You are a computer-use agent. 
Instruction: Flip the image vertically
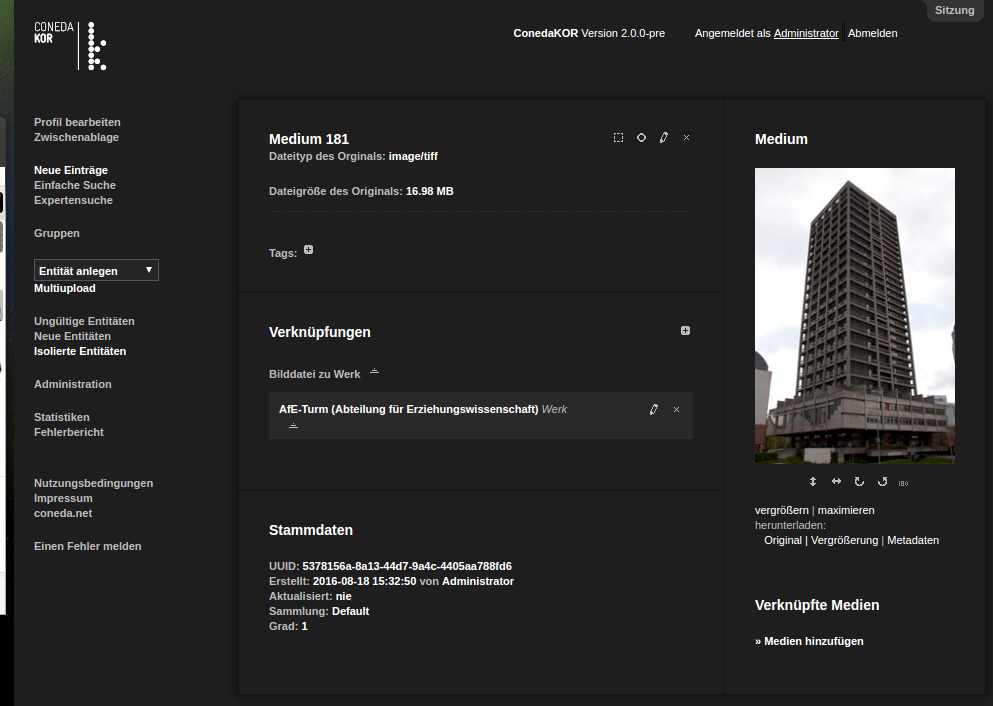click(813, 482)
